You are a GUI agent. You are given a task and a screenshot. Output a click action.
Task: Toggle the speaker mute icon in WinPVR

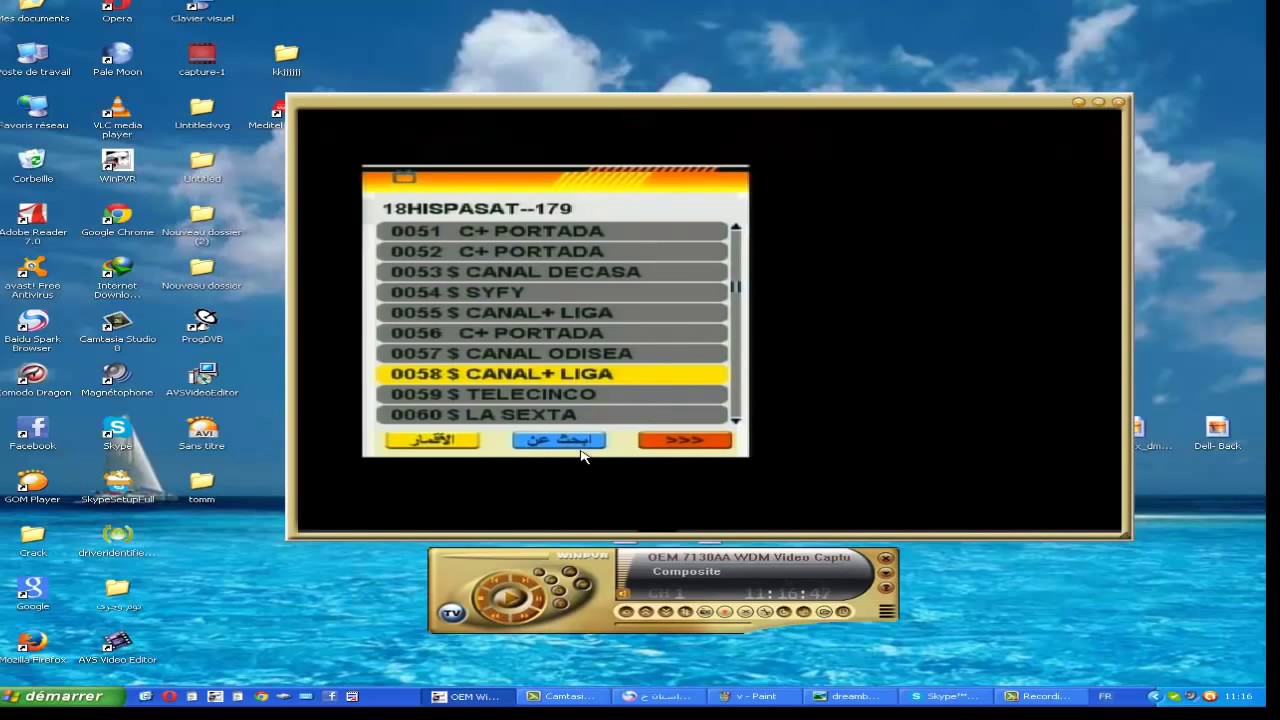pos(623,593)
